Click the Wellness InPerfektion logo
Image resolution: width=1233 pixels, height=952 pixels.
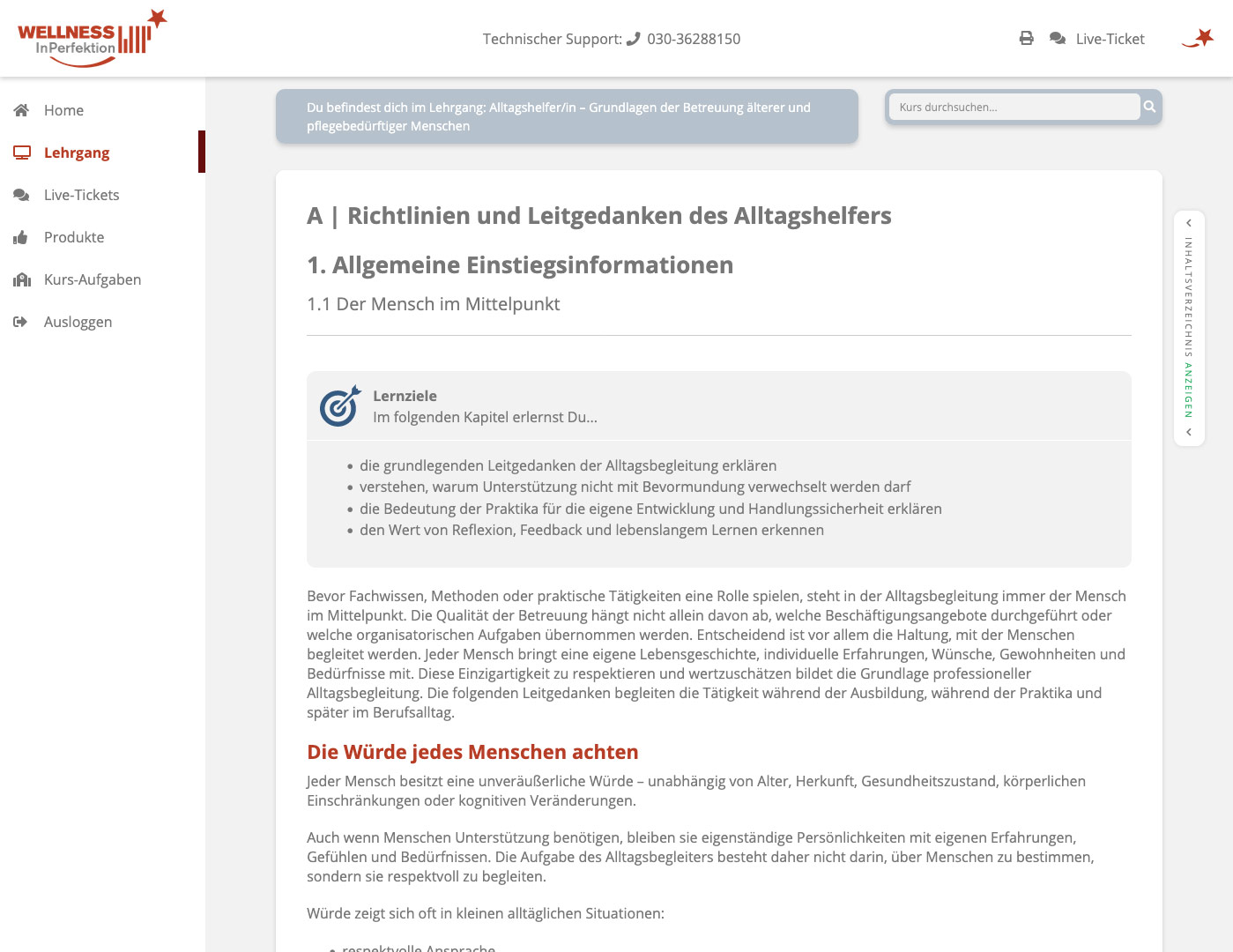tap(92, 38)
